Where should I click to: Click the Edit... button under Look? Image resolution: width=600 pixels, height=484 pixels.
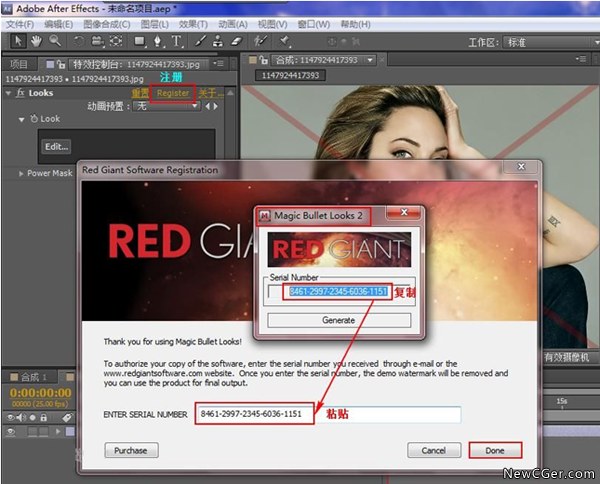(56, 147)
